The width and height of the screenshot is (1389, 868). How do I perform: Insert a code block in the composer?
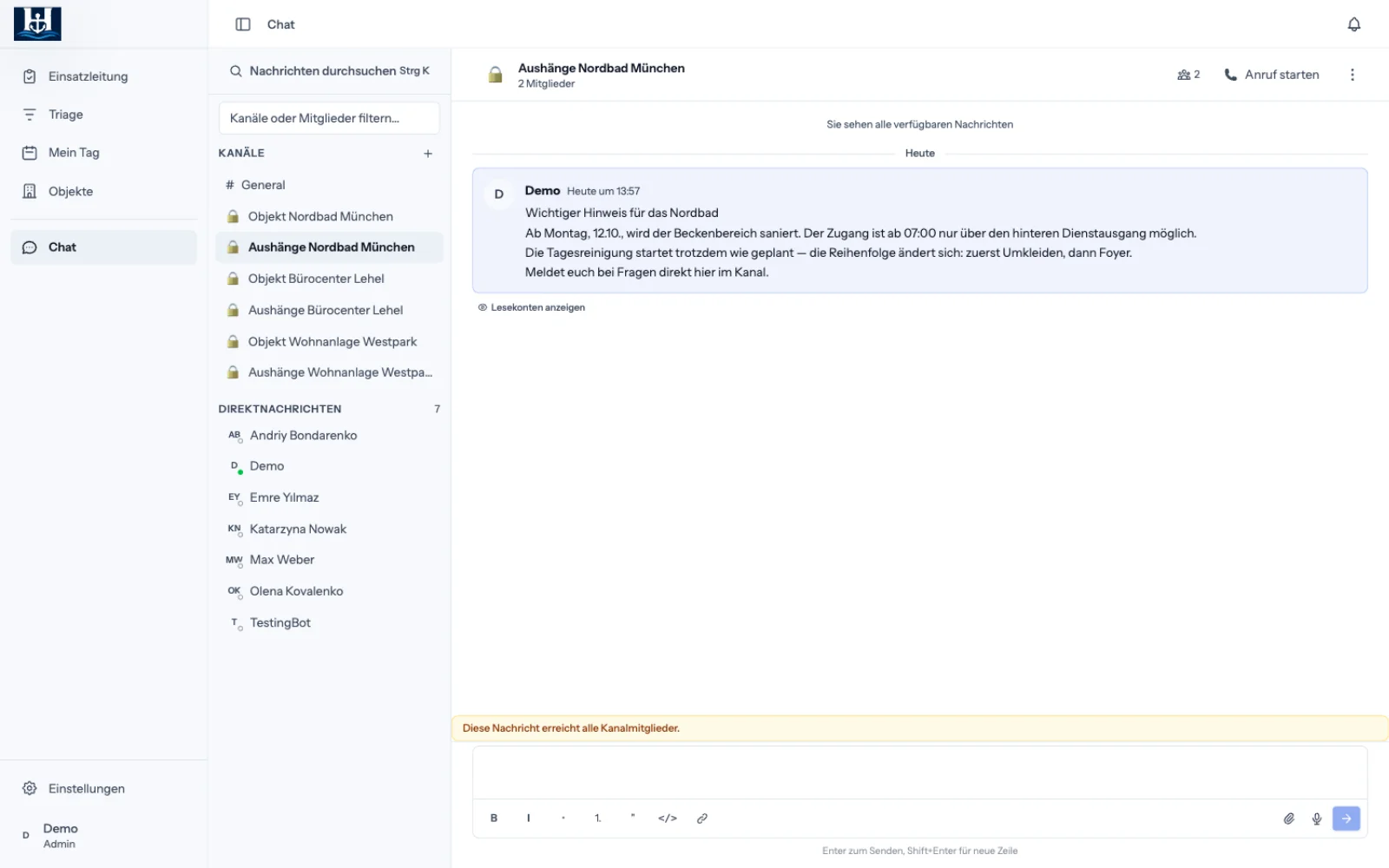(x=668, y=819)
